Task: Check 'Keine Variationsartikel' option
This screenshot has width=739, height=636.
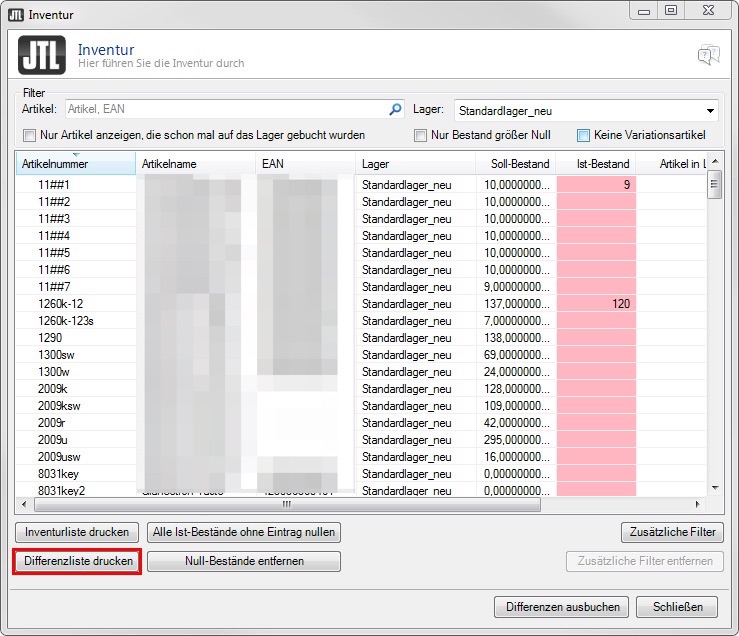Action: coord(583,136)
